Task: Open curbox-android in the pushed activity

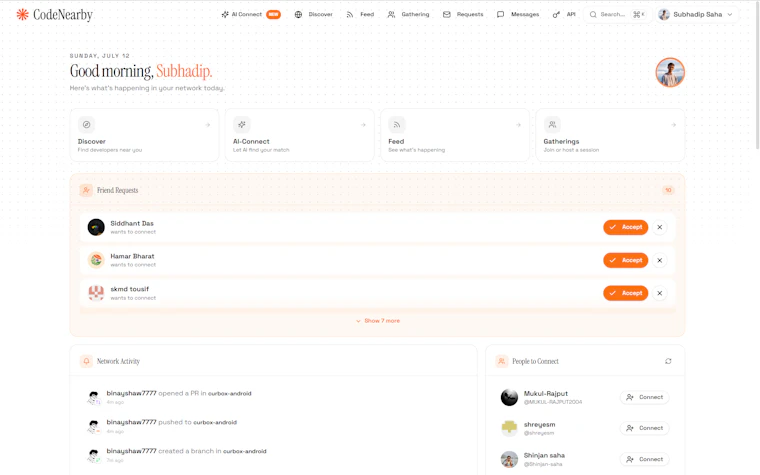Action: [215, 422]
